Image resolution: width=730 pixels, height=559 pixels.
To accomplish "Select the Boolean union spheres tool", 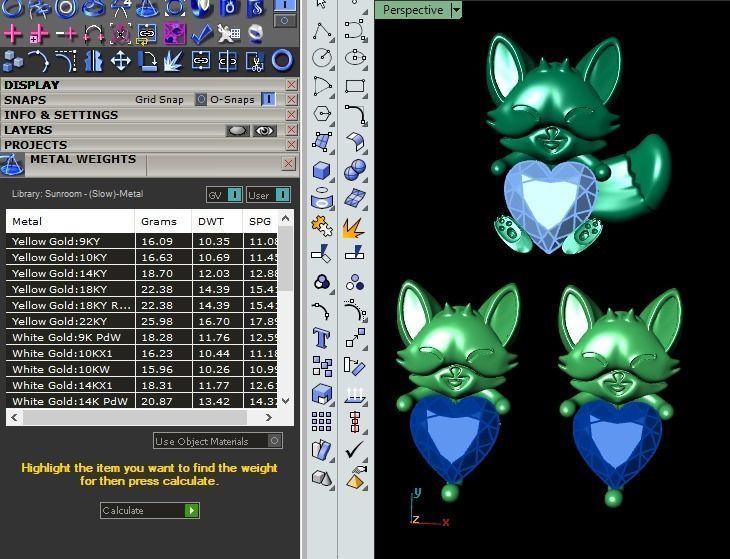I will pyautogui.click(x=355, y=170).
